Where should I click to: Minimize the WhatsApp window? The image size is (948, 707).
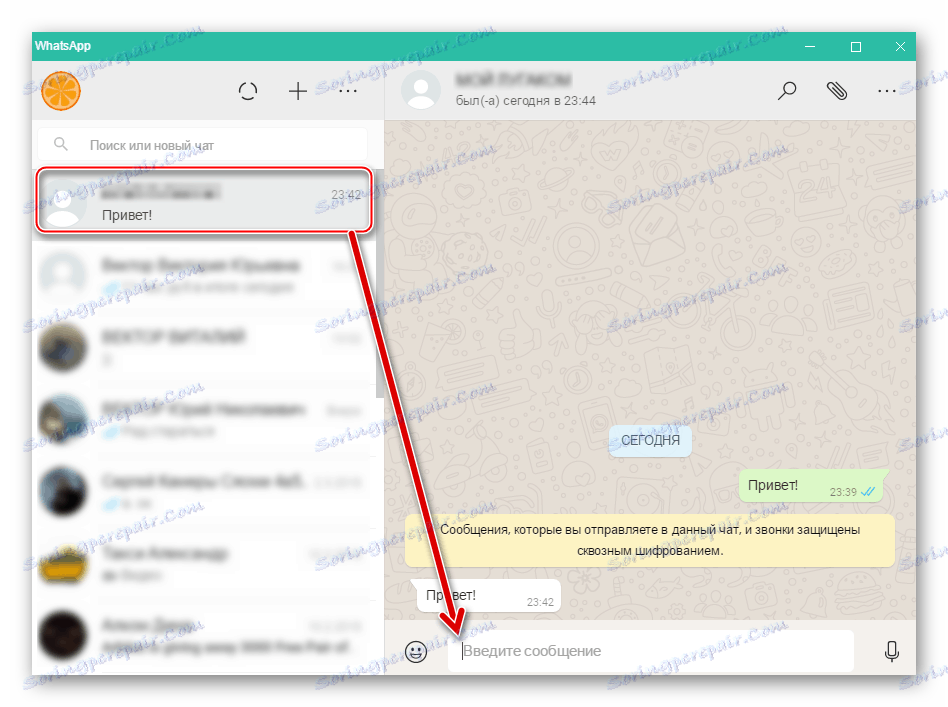(810, 47)
